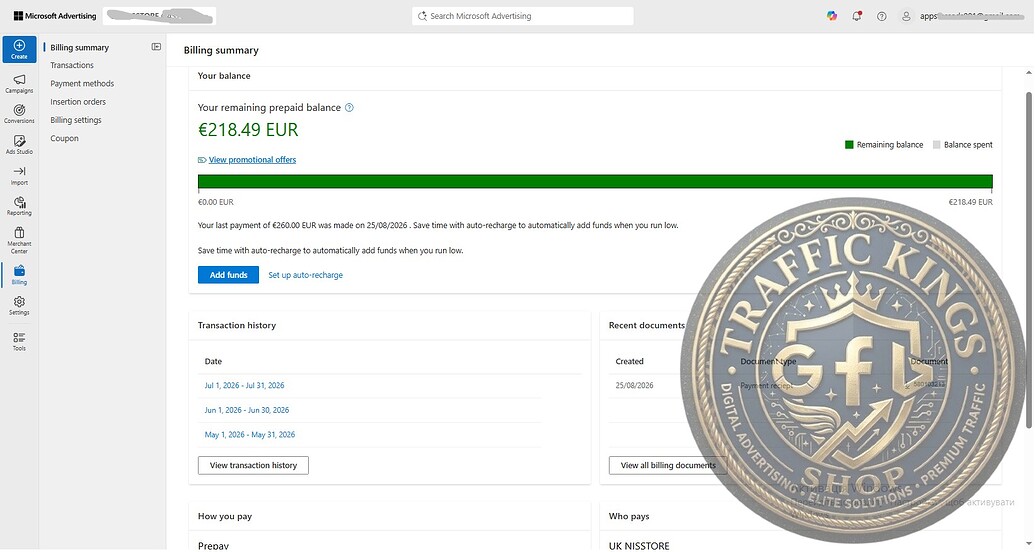Click the UK NISSTORE payer name
Viewport: 1035px width, 552px height.
(x=639, y=546)
